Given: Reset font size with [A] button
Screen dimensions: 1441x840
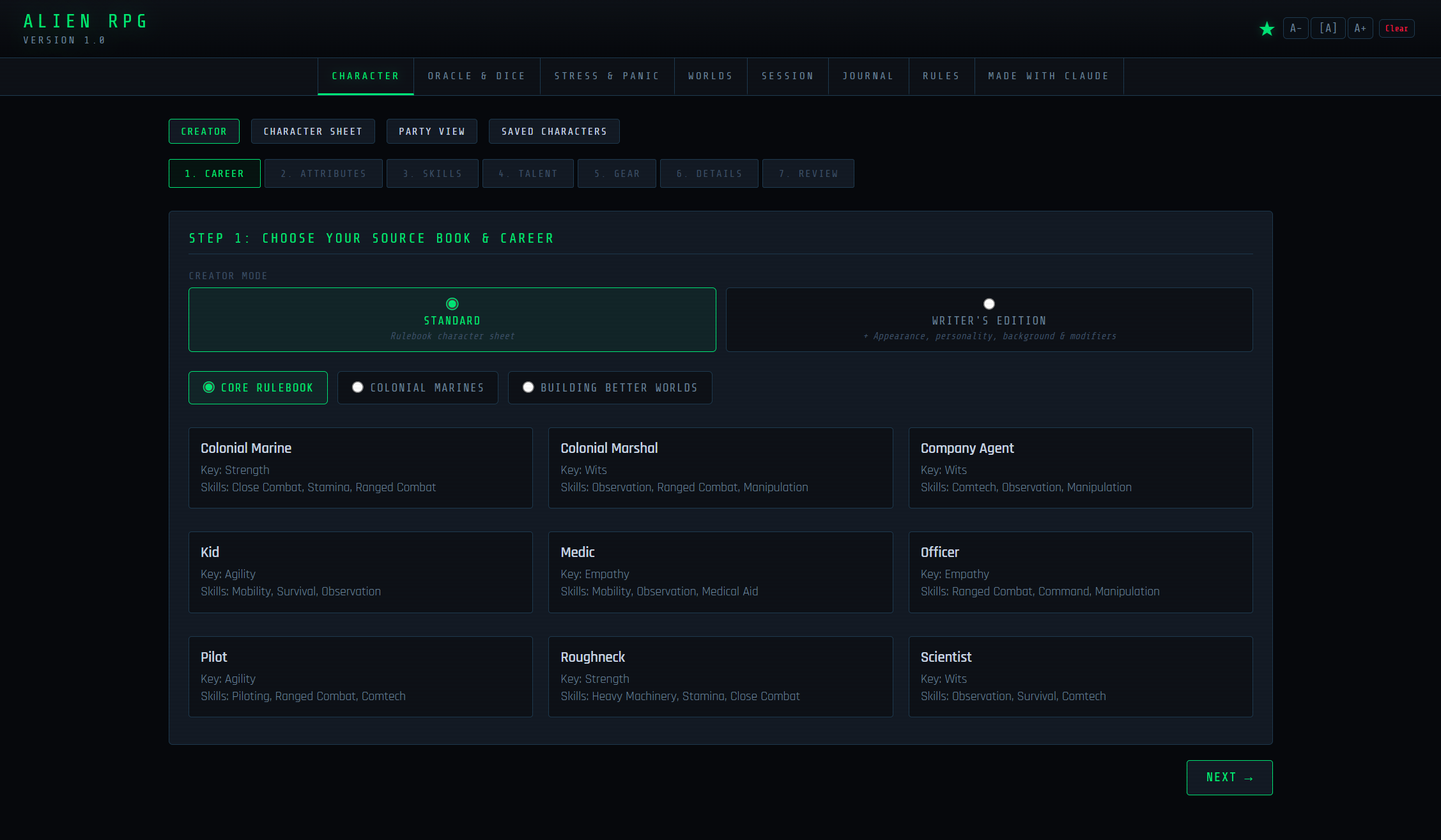Looking at the screenshot, I should pyautogui.click(x=1328, y=29).
